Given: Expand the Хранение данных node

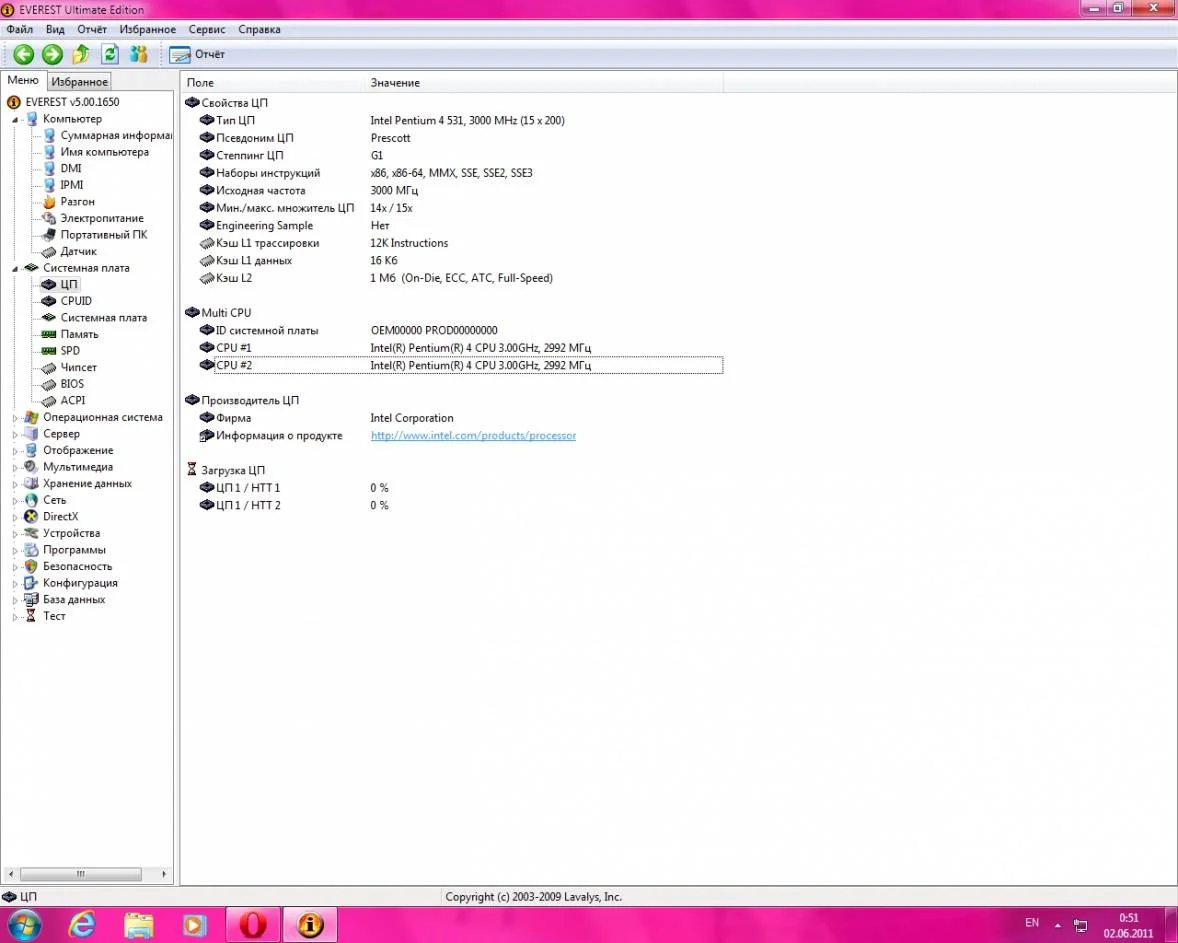Looking at the screenshot, I should [x=14, y=484].
